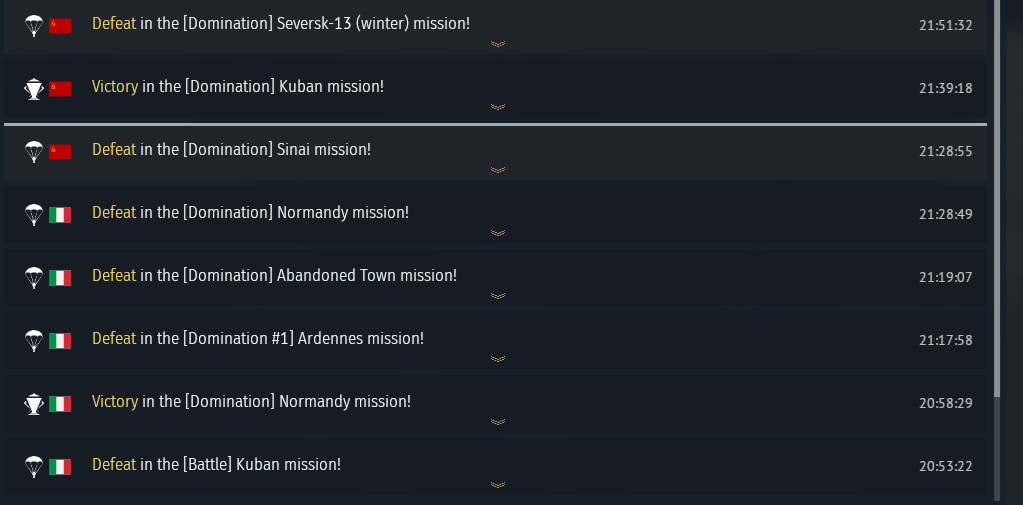Image resolution: width=1023 pixels, height=505 pixels.
Task: Click the Italian flag on Normandy defeat
Action: (x=61, y=214)
